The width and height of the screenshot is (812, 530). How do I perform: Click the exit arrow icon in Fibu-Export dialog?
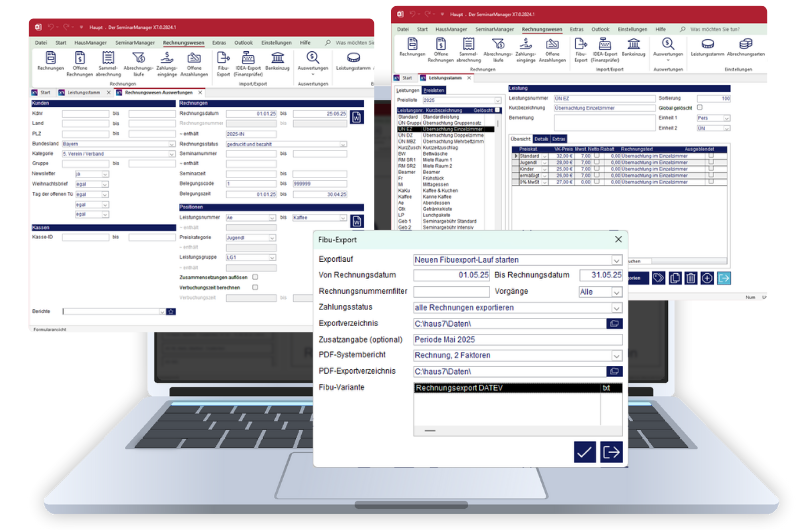click(x=611, y=452)
